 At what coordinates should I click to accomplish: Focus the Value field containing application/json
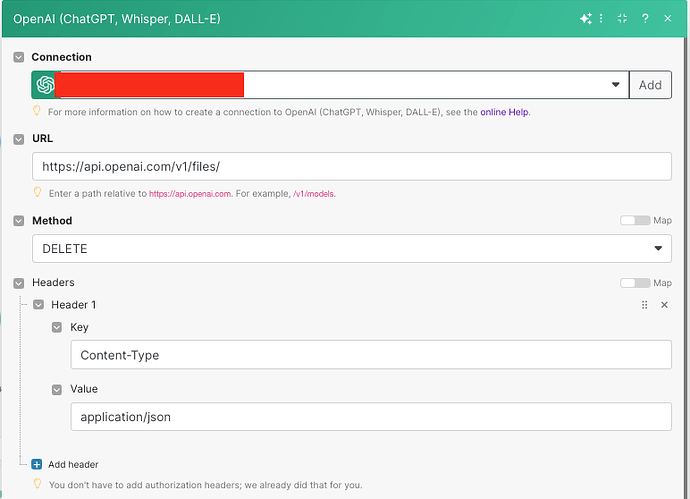tap(371, 417)
